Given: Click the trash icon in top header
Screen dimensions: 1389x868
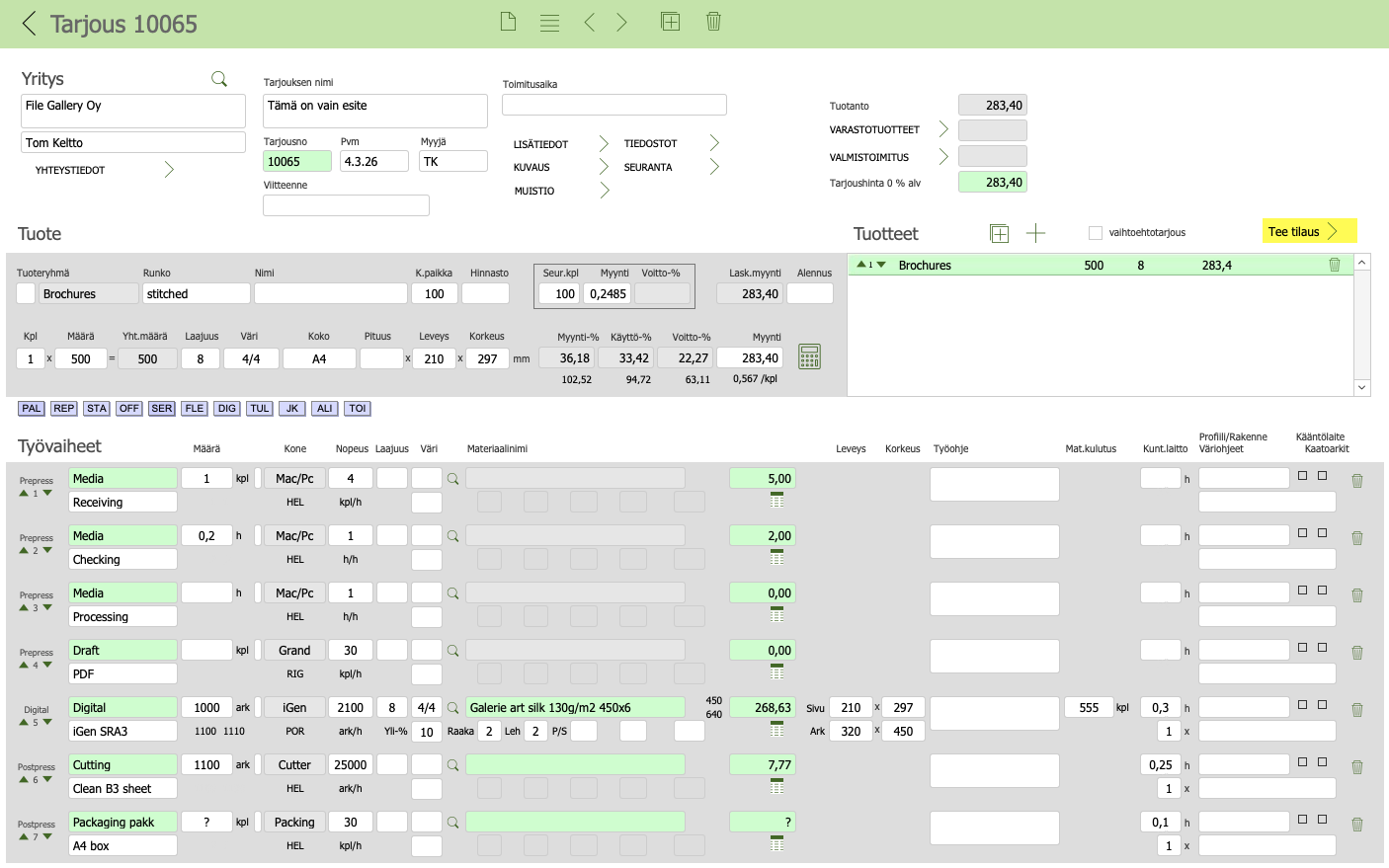Looking at the screenshot, I should pos(713,22).
